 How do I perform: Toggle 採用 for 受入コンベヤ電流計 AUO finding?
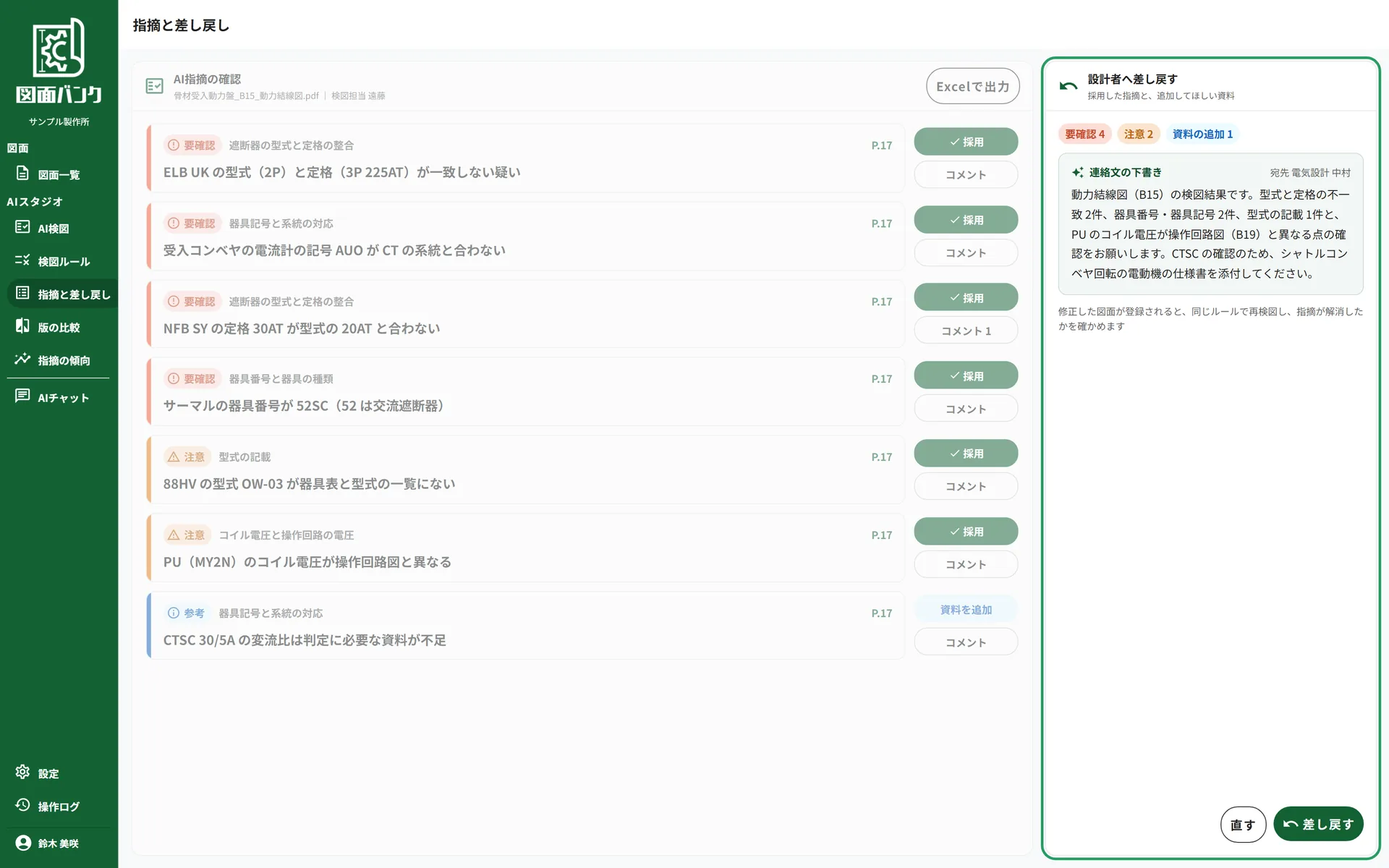coord(966,220)
